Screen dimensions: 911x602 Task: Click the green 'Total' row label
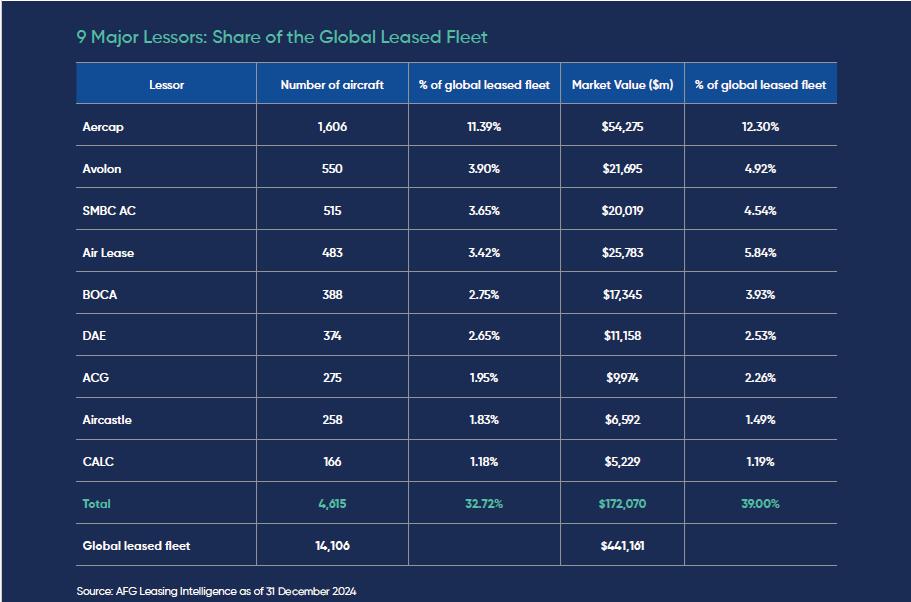coord(96,504)
